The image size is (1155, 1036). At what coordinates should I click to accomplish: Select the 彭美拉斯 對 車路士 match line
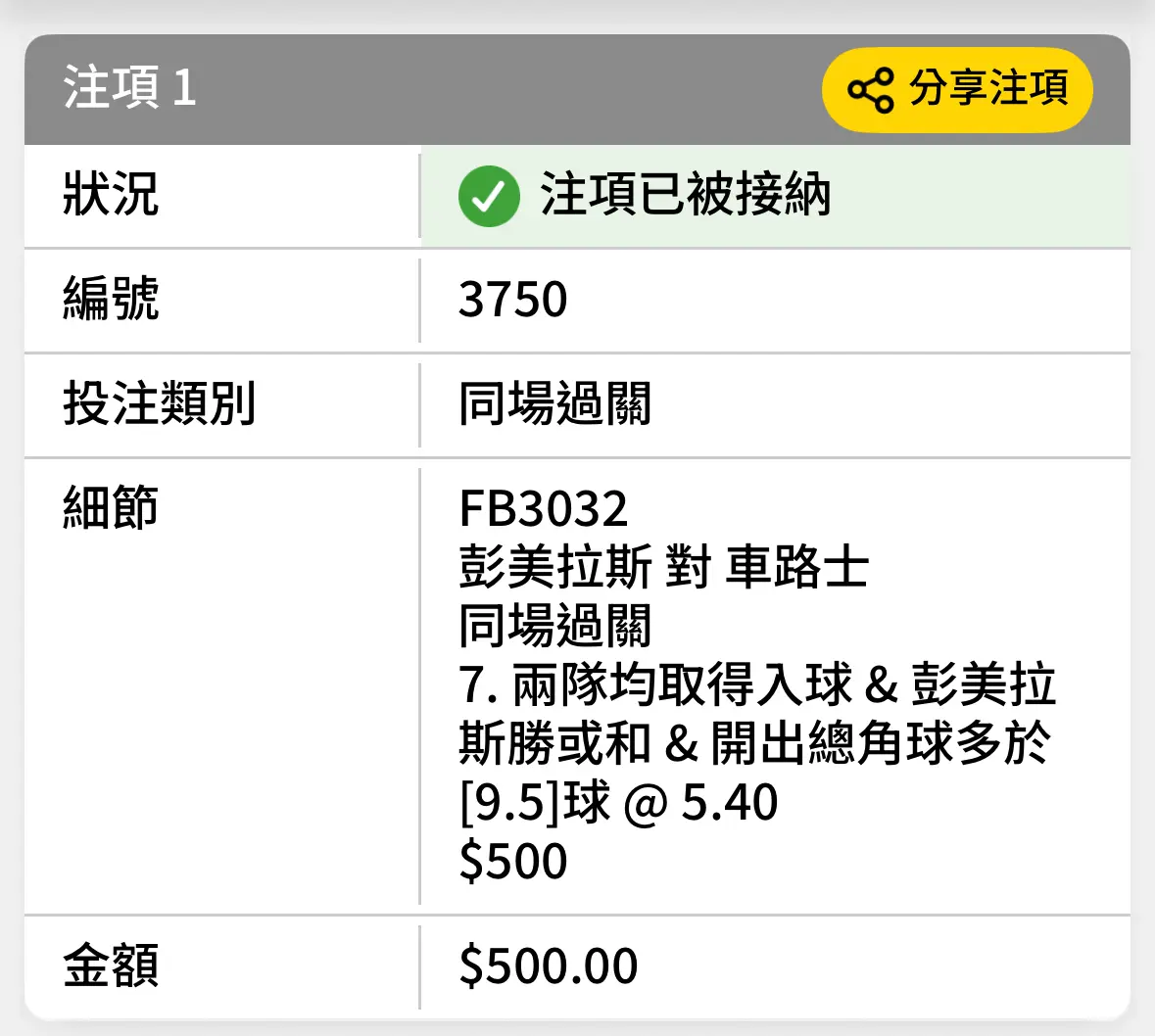tap(663, 567)
